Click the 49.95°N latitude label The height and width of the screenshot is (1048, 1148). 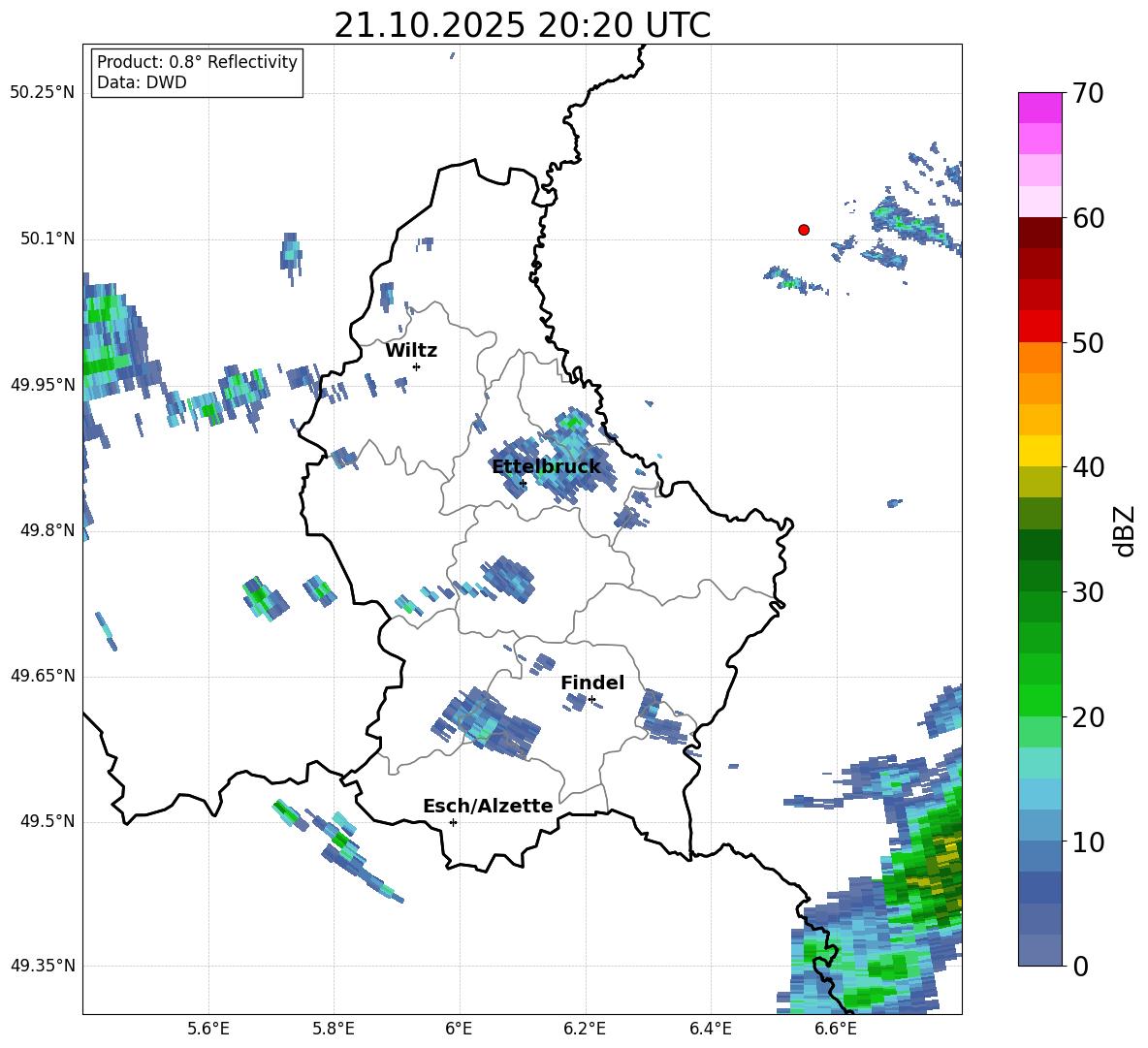pyautogui.click(x=42, y=385)
